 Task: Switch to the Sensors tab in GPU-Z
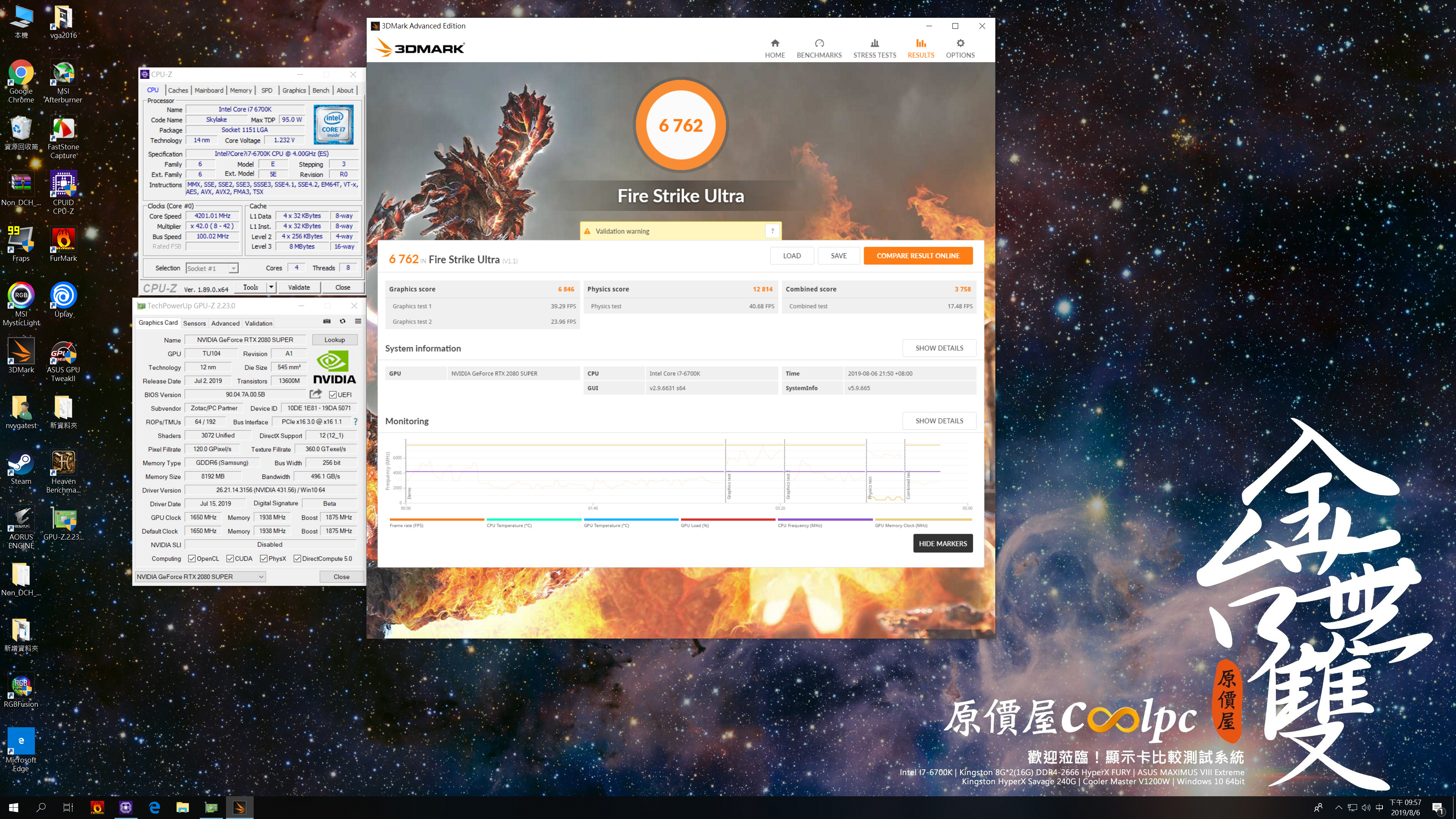pyautogui.click(x=195, y=323)
